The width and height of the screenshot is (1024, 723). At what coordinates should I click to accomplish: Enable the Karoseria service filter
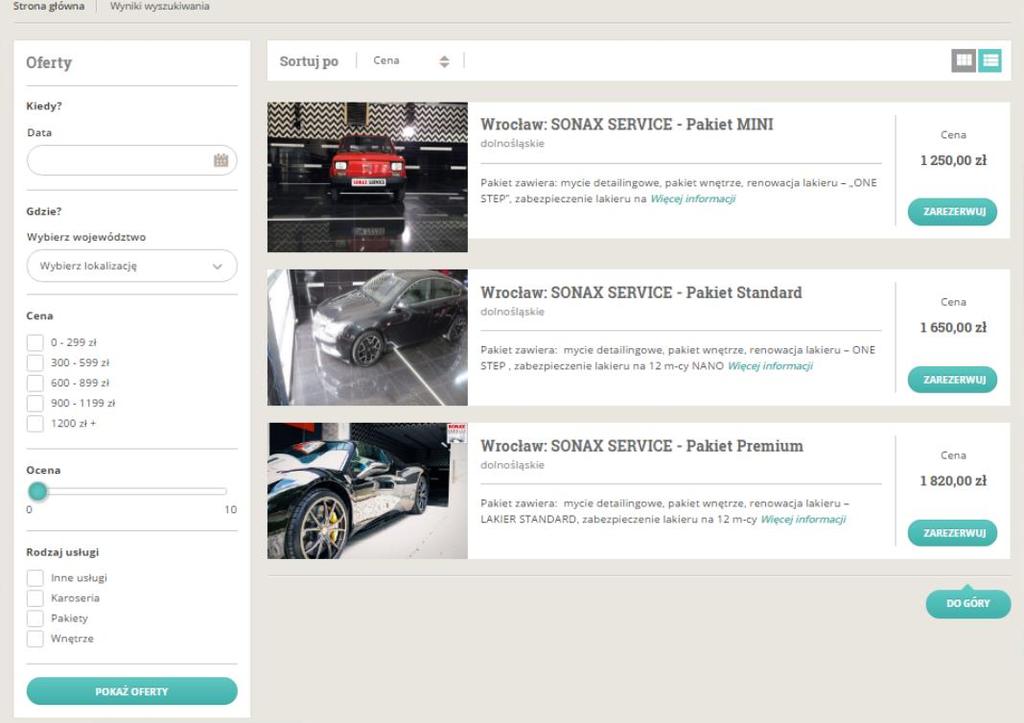[35, 598]
